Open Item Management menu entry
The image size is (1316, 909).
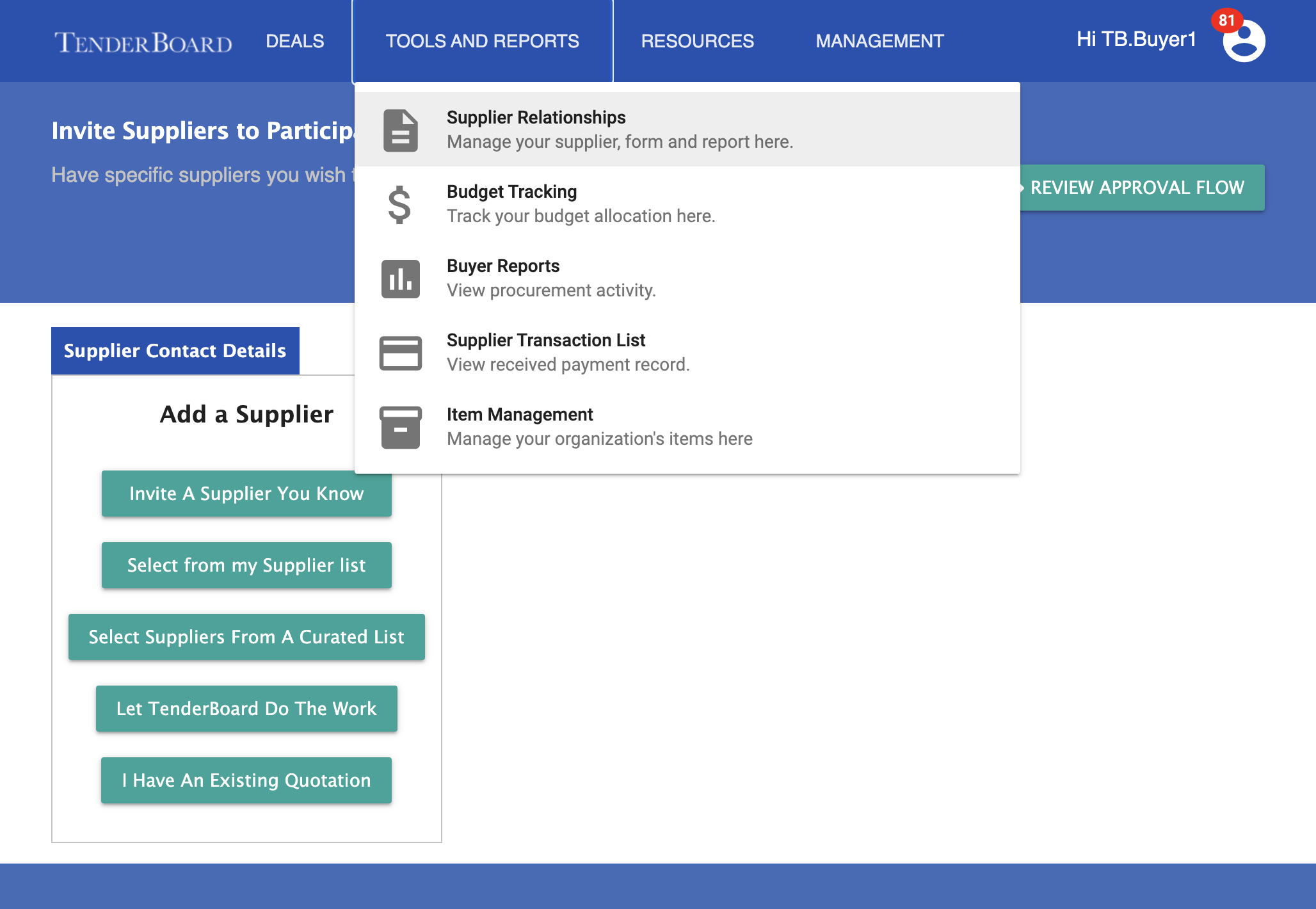pyautogui.click(x=687, y=426)
